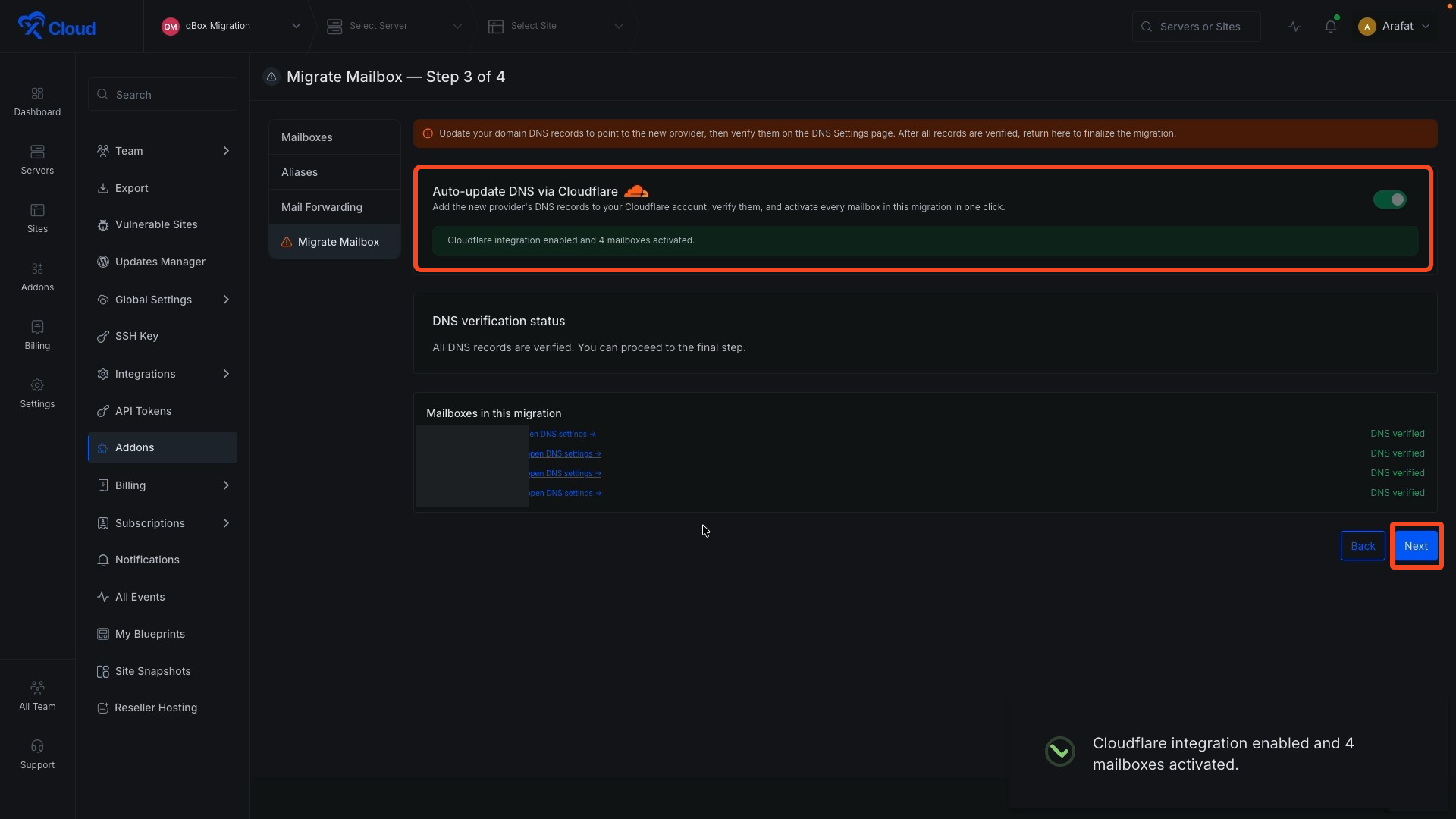The image size is (1456, 819).
Task: Open the notifications bell in header
Action: (1331, 27)
